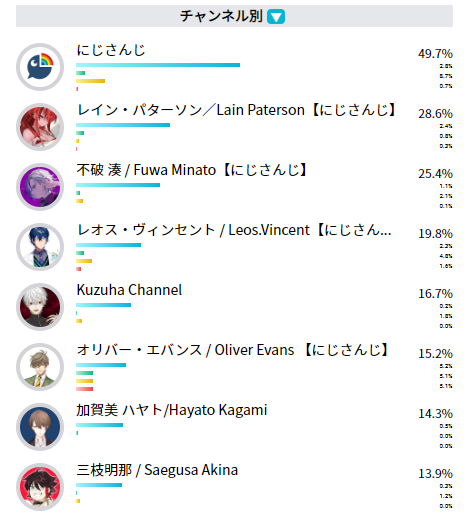Open the にじさんじ channel name link
Viewport: 472px width, 519px height.
click(111, 50)
